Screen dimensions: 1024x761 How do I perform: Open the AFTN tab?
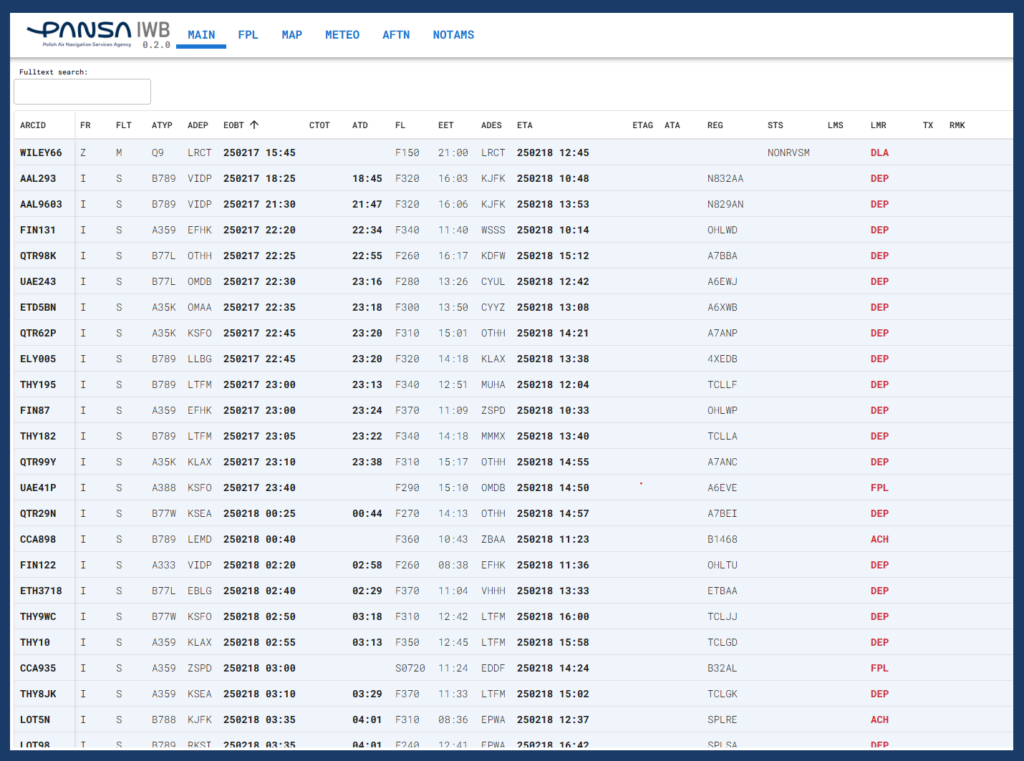point(396,35)
